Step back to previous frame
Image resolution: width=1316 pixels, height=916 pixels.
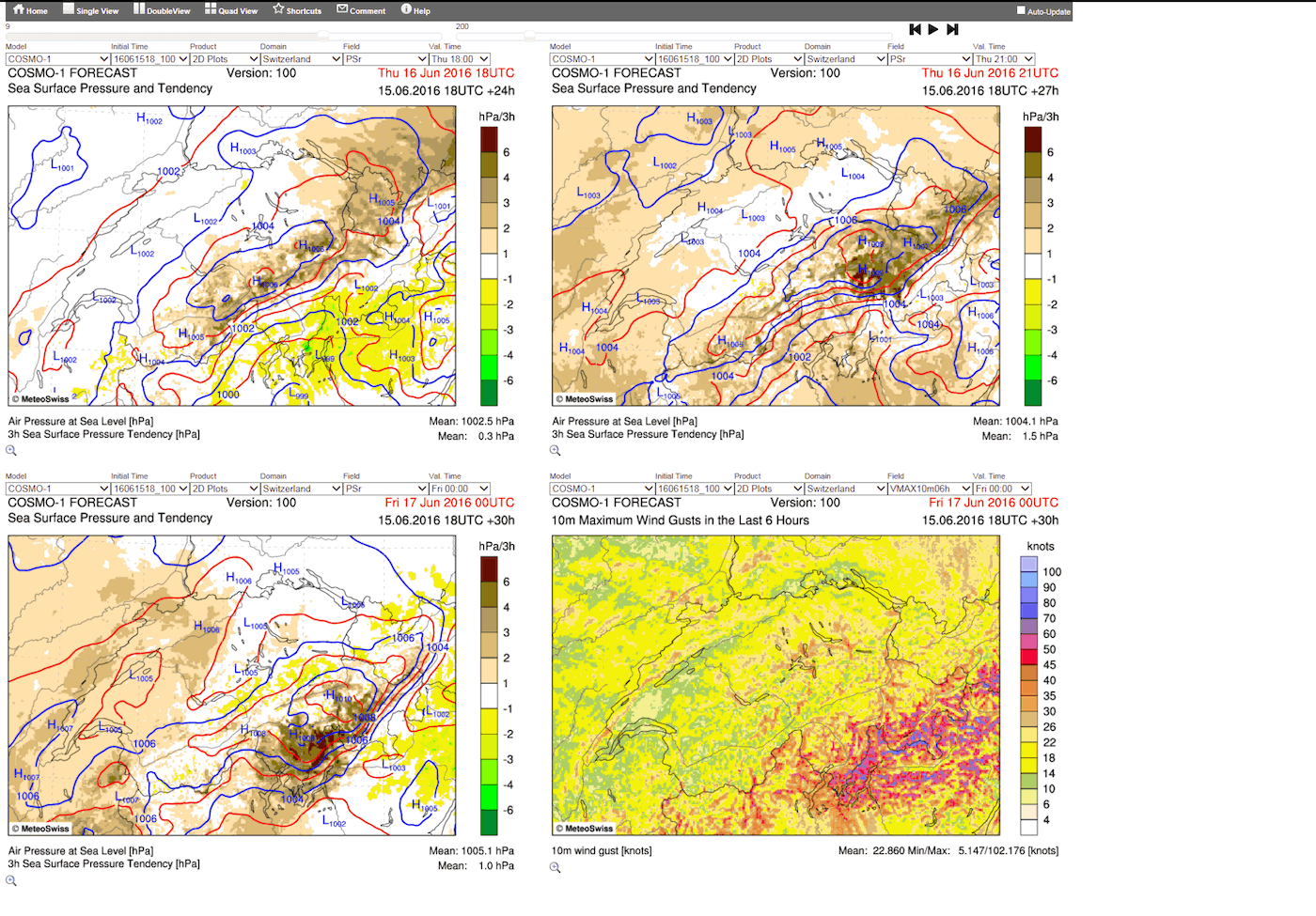(915, 30)
